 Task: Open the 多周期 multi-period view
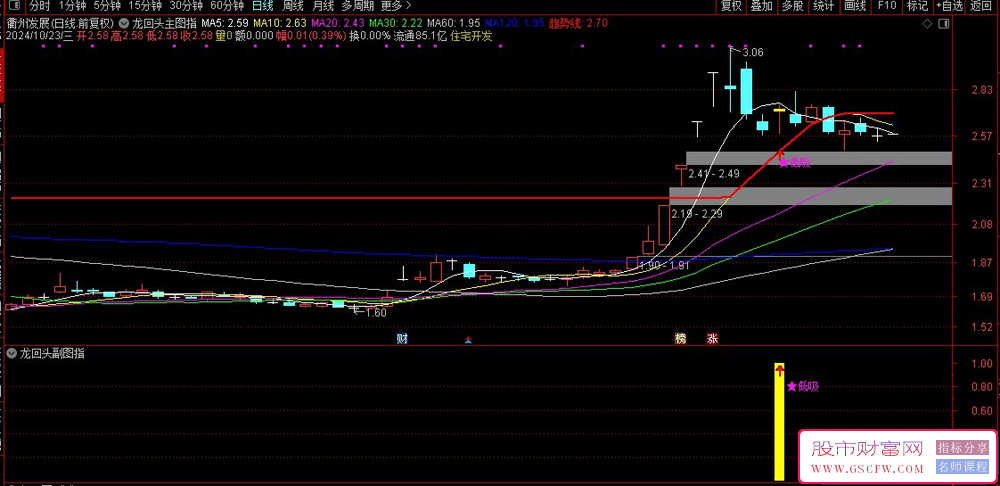click(357, 6)
